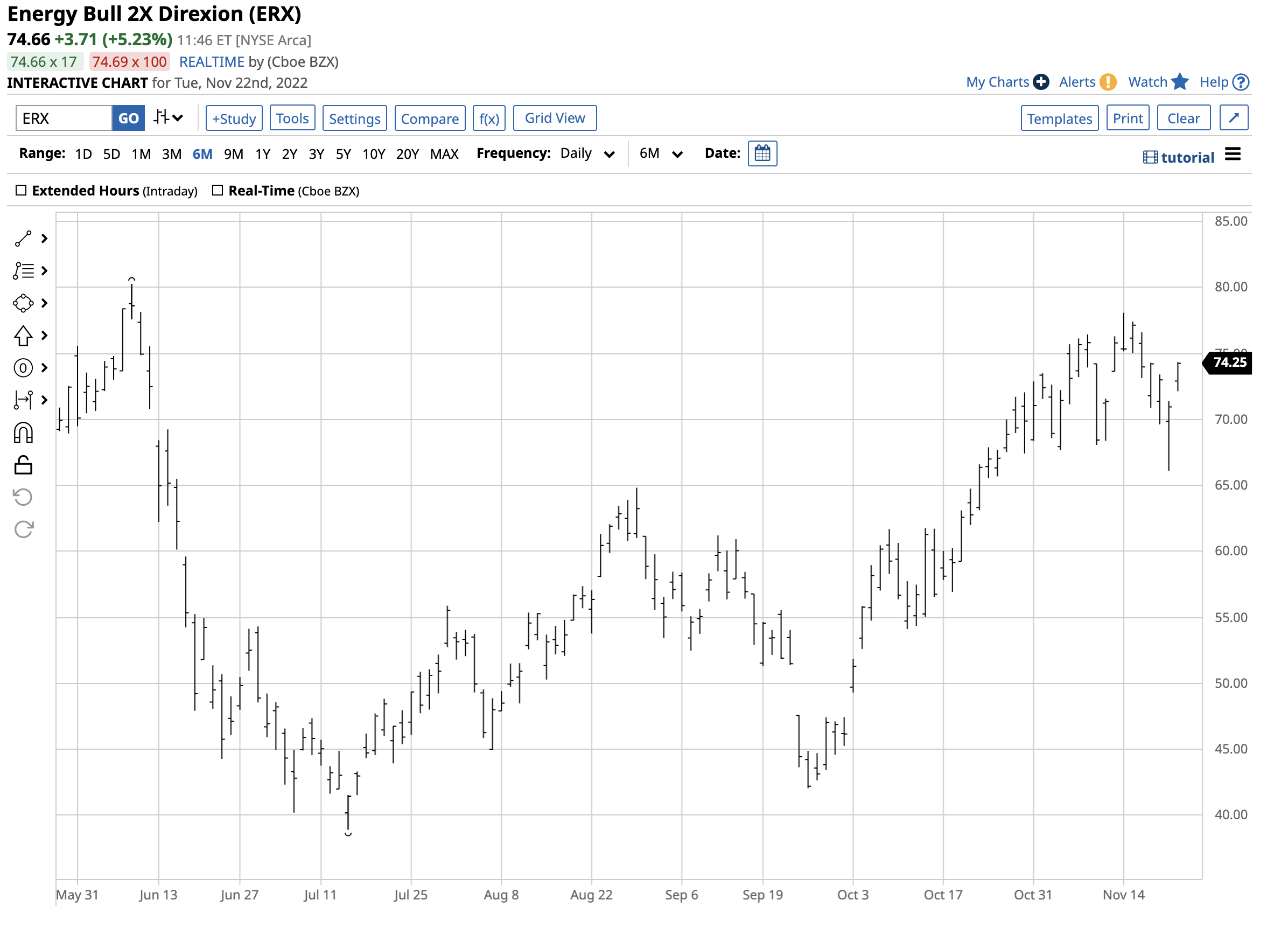Image resolution: width=1288 pixels, height=935 pixels.
Task: Select the 5Y range
Action: click(x=344, y=154)
